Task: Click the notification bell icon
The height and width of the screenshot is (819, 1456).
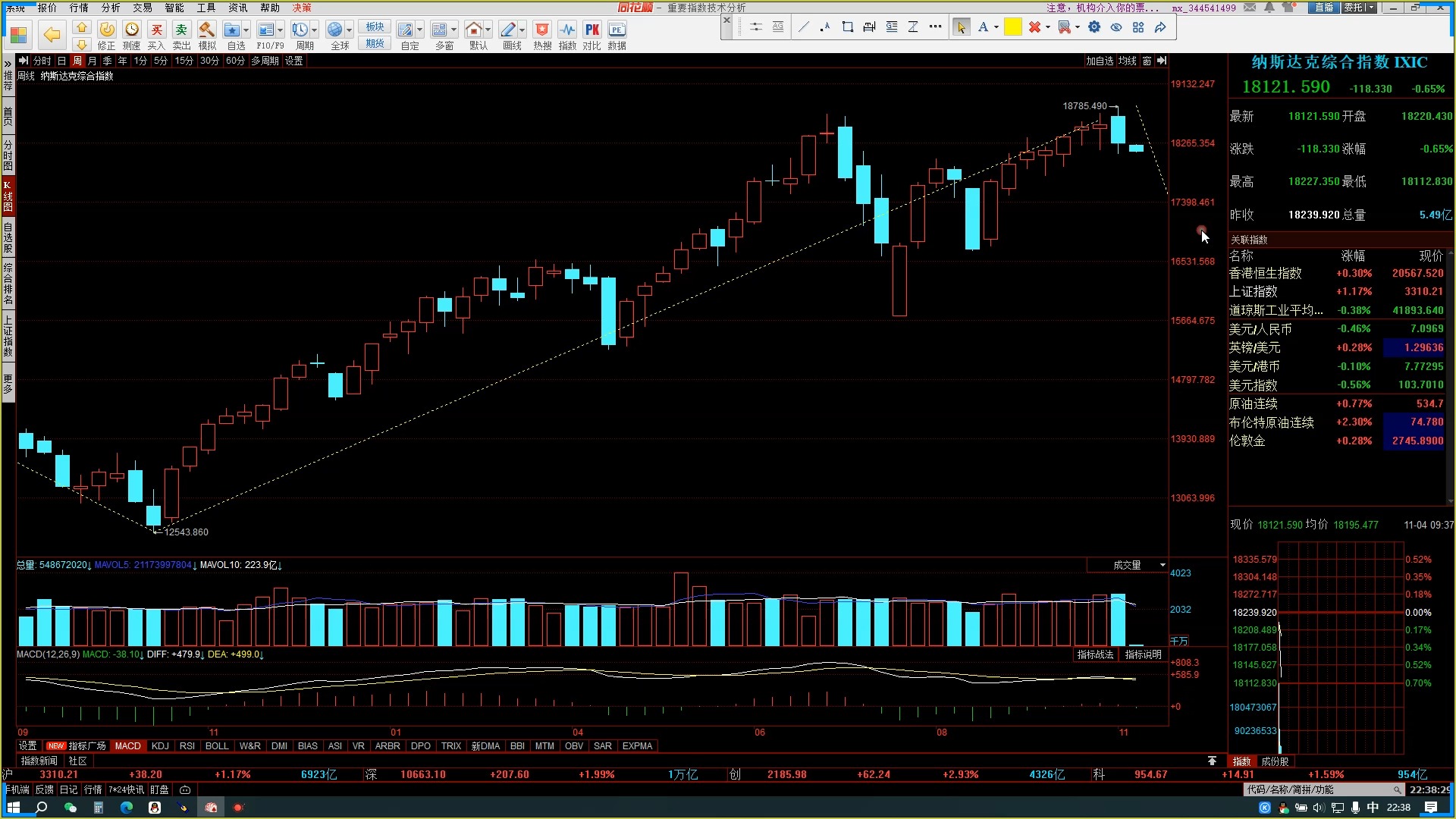Action: (1269, 8)
